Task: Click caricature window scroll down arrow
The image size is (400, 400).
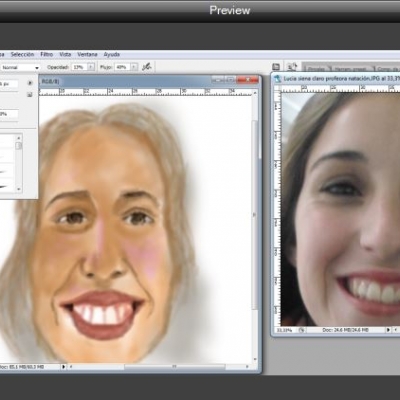Action: tap(256, 360)
